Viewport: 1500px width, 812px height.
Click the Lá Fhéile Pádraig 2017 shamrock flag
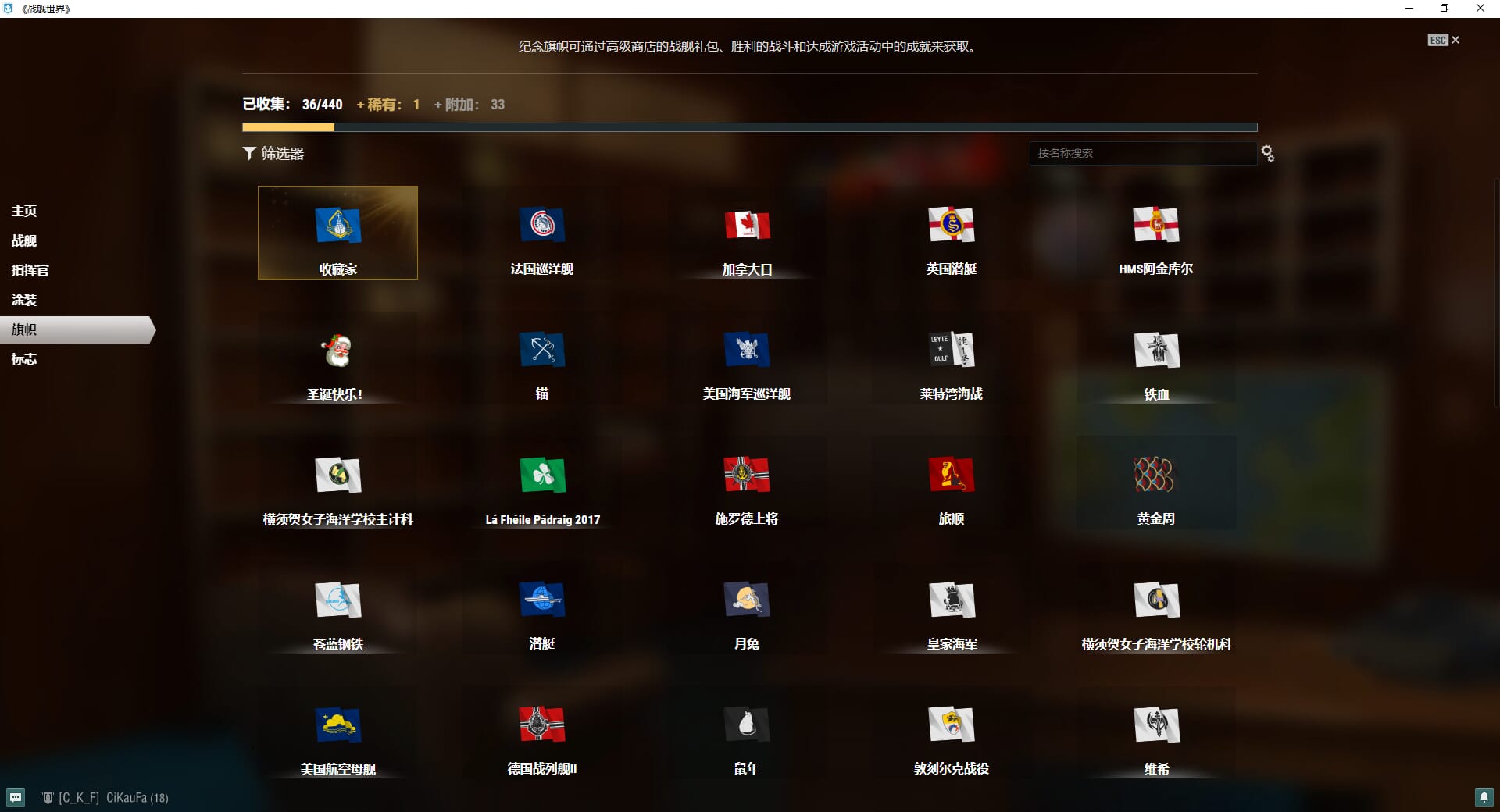[542, 476]
